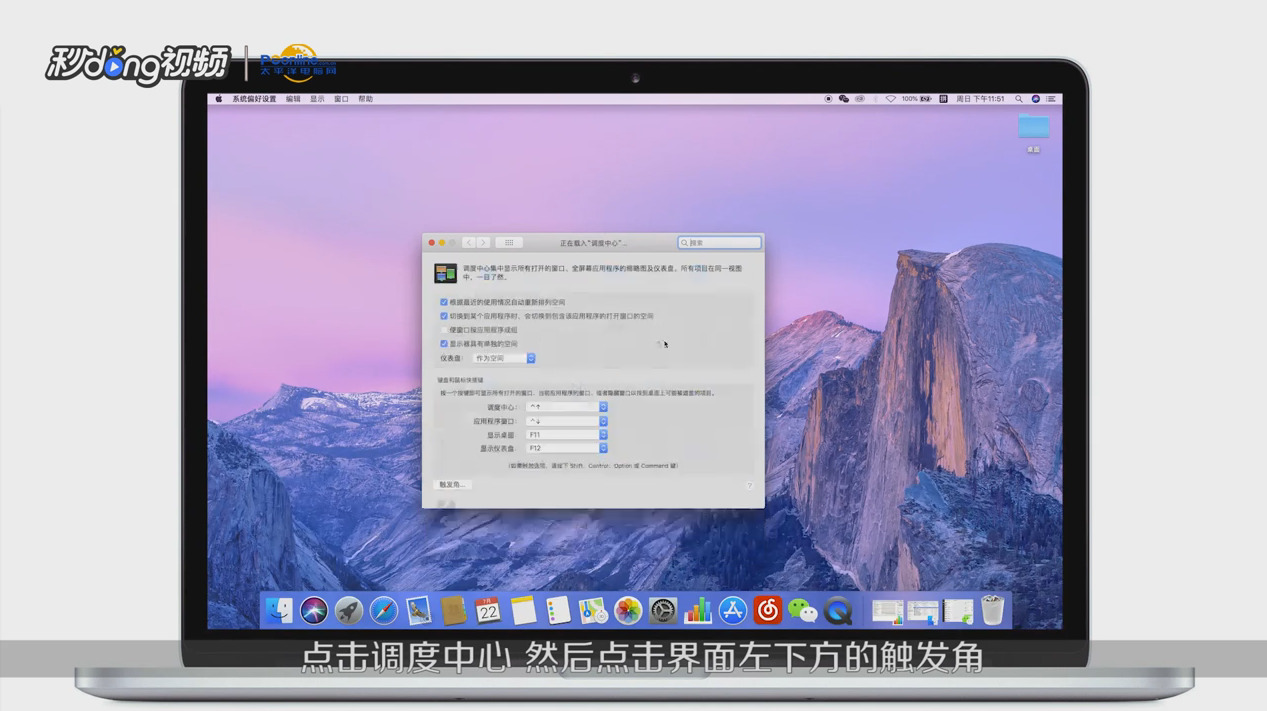Click the 拼 input method icon
The height and width of the screenshot is (711, 1267).
click(943, 99)
